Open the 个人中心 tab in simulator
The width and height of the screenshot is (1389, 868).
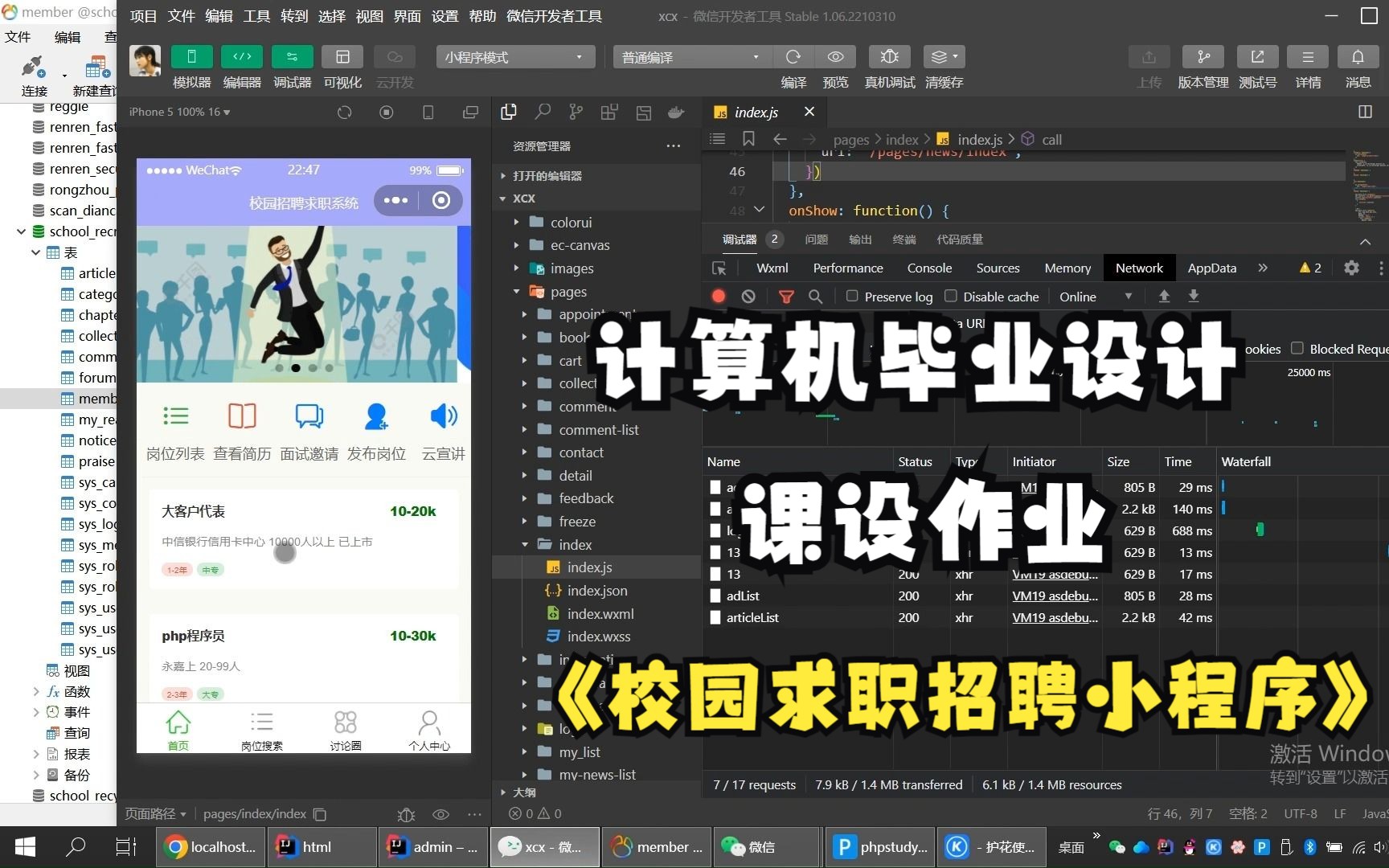(429, 730)
